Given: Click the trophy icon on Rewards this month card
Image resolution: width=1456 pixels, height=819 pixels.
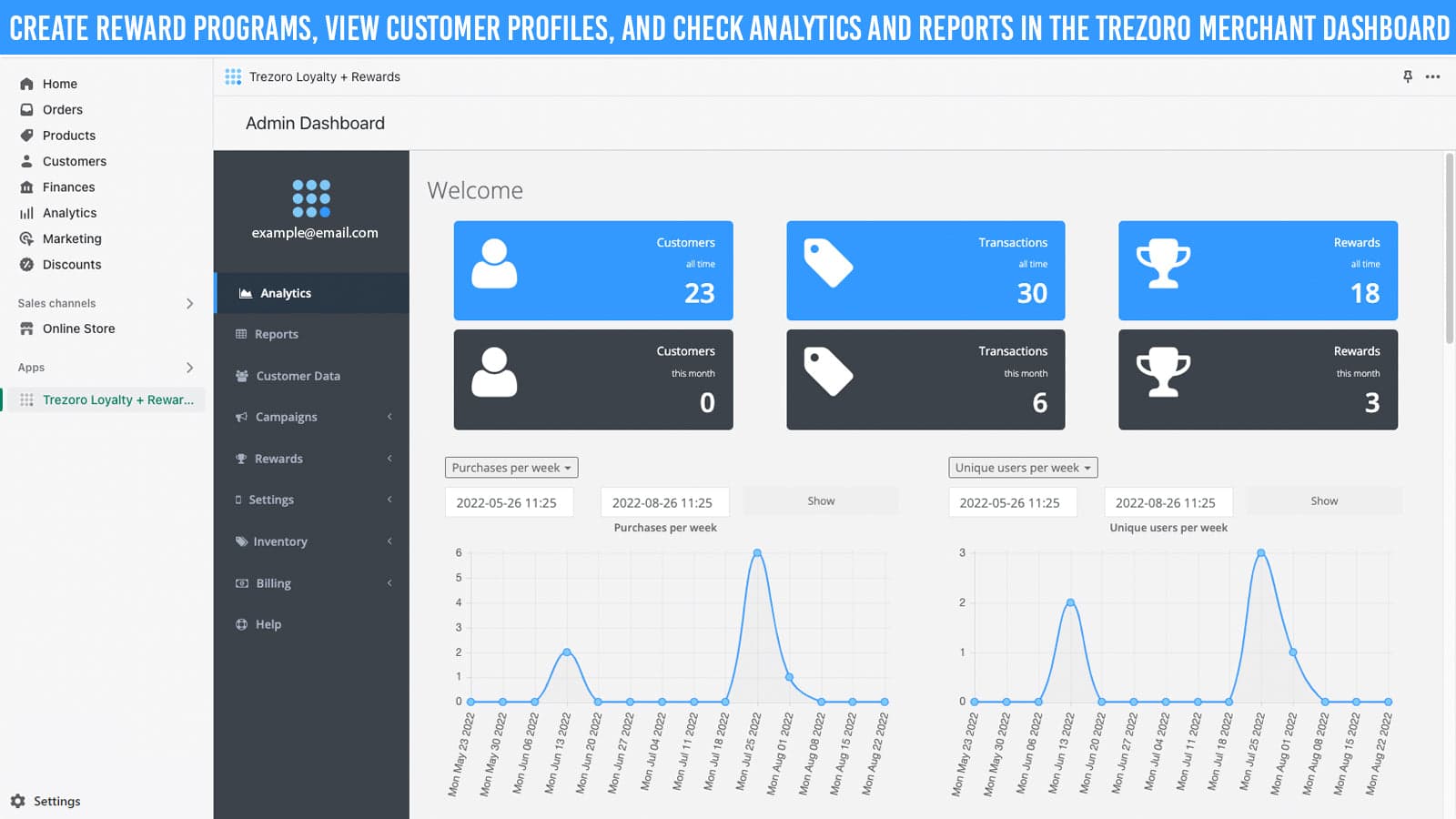Looking at the screenshot, I should 1163,372.
